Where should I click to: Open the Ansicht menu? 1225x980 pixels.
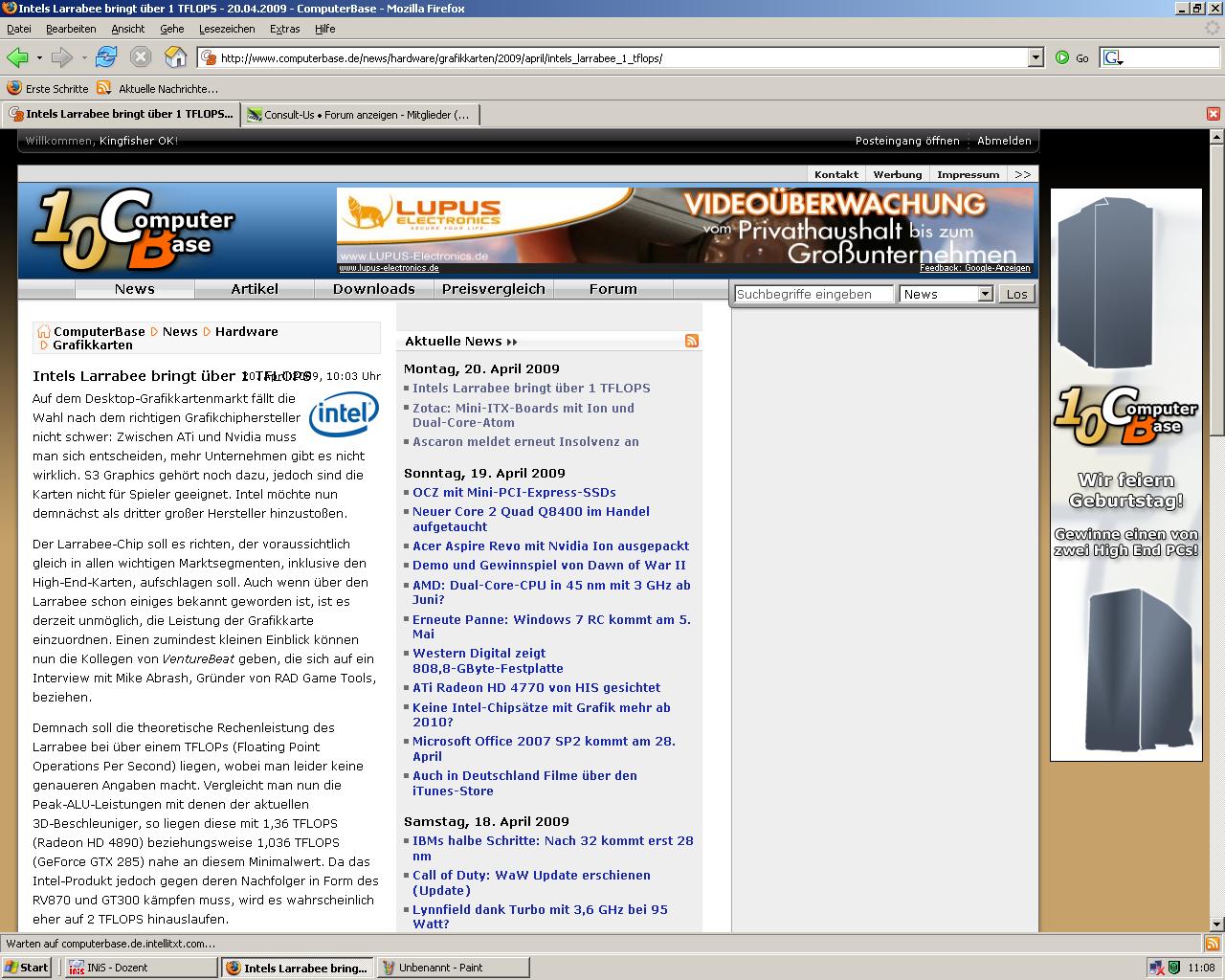click(x=128, y=29)
